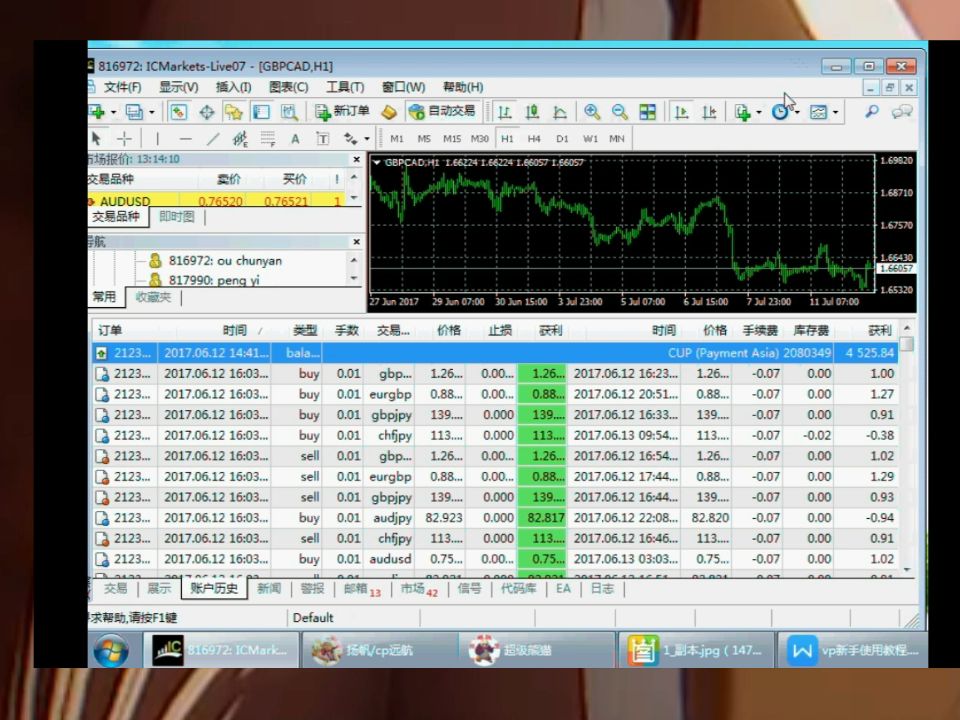Switch chart timeframe to H4
Image resolution: width=960 pixels, height=720 pixels.
[534, 139]
